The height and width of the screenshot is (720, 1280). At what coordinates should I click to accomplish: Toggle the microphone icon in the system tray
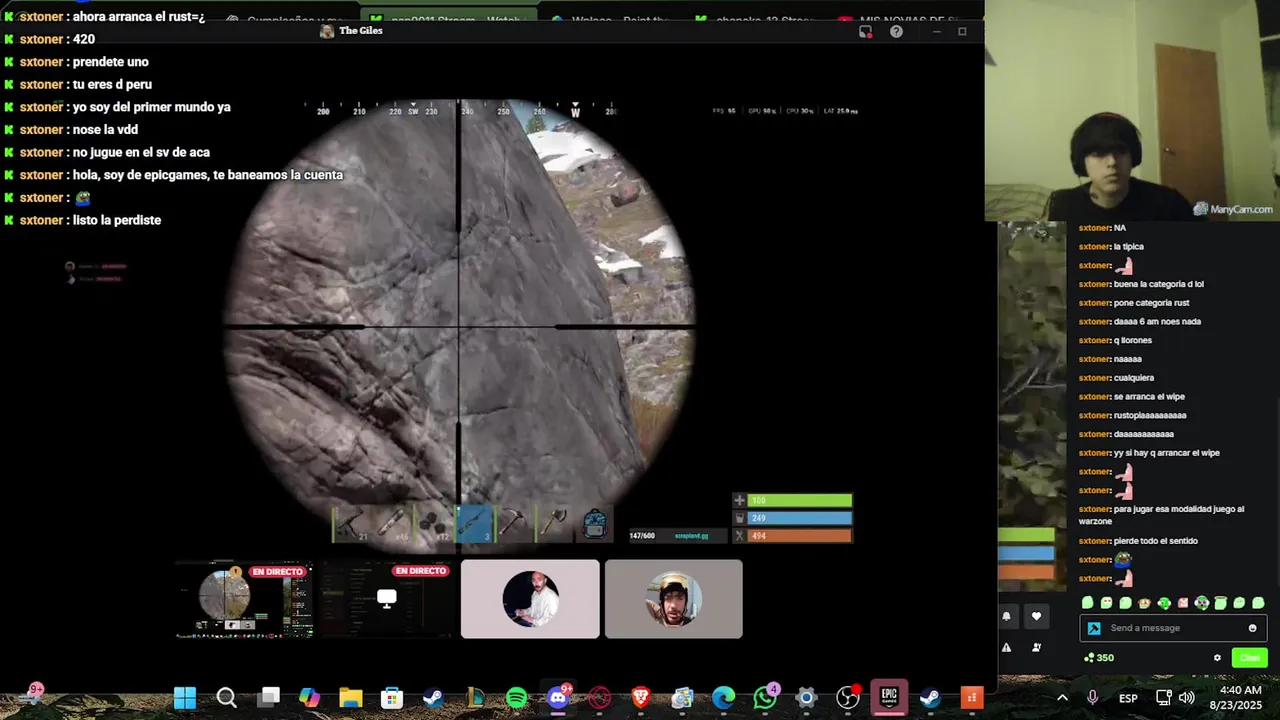point(1092,697)
